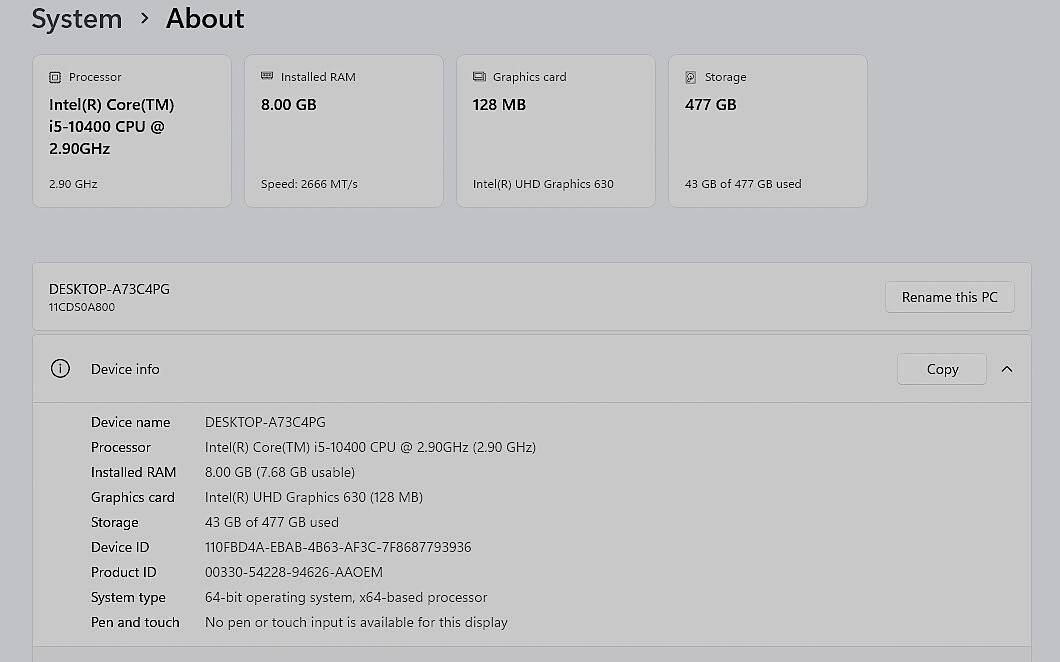Rename this PC
The height and width of the screenshot is (662, 1060).
(949, 297)
